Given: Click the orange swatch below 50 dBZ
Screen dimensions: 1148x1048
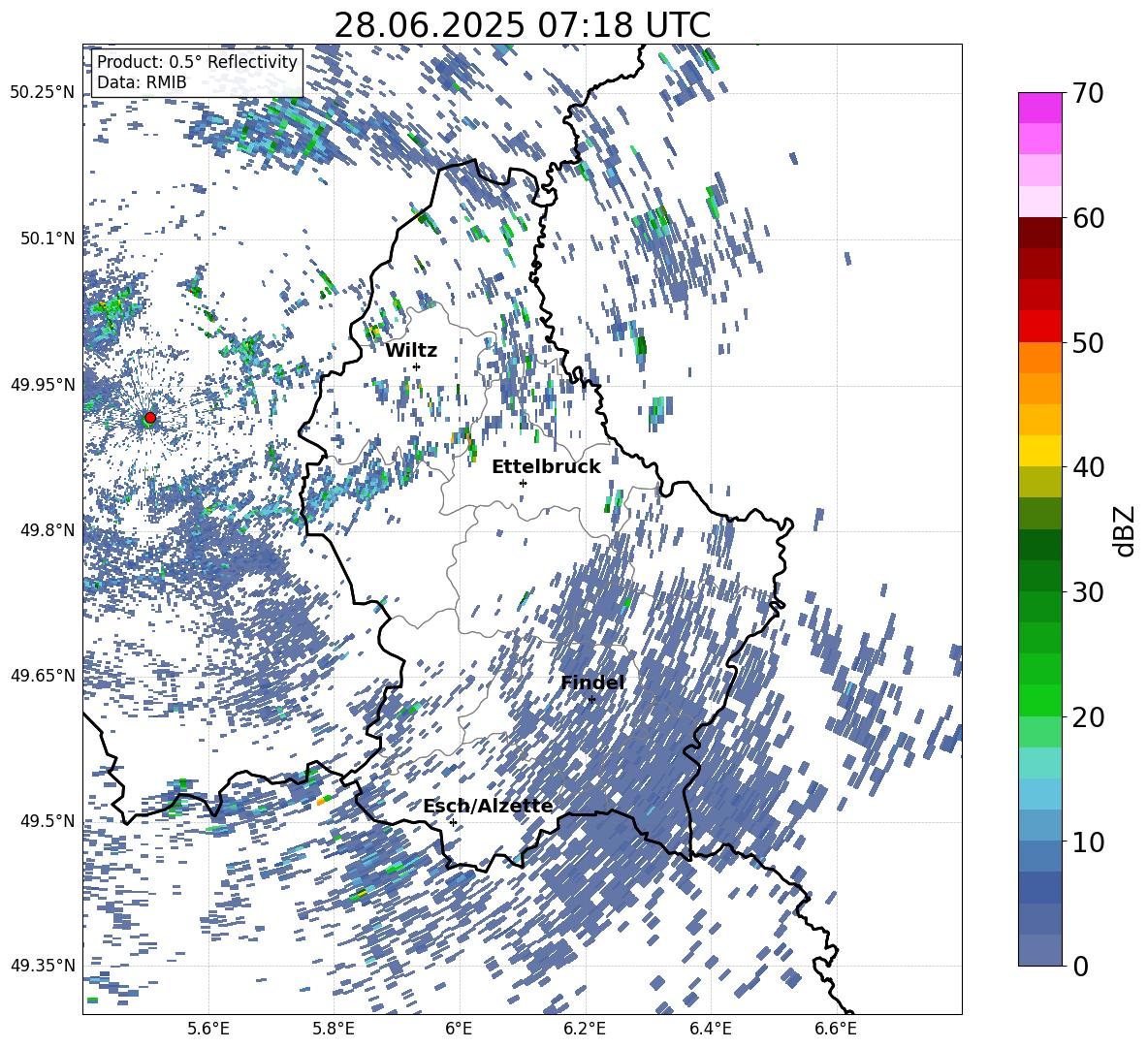Looking at the screenshot, I should point(1039,357).
